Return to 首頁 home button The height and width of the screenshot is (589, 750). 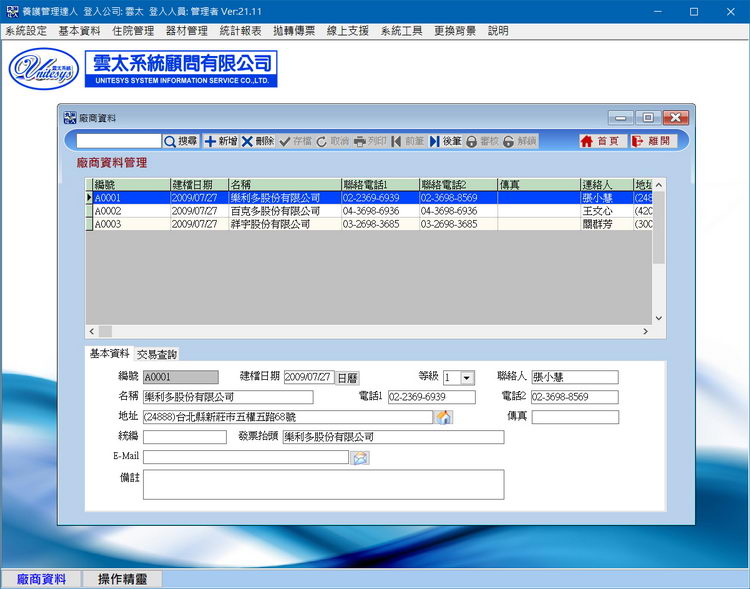coord(600,141)
